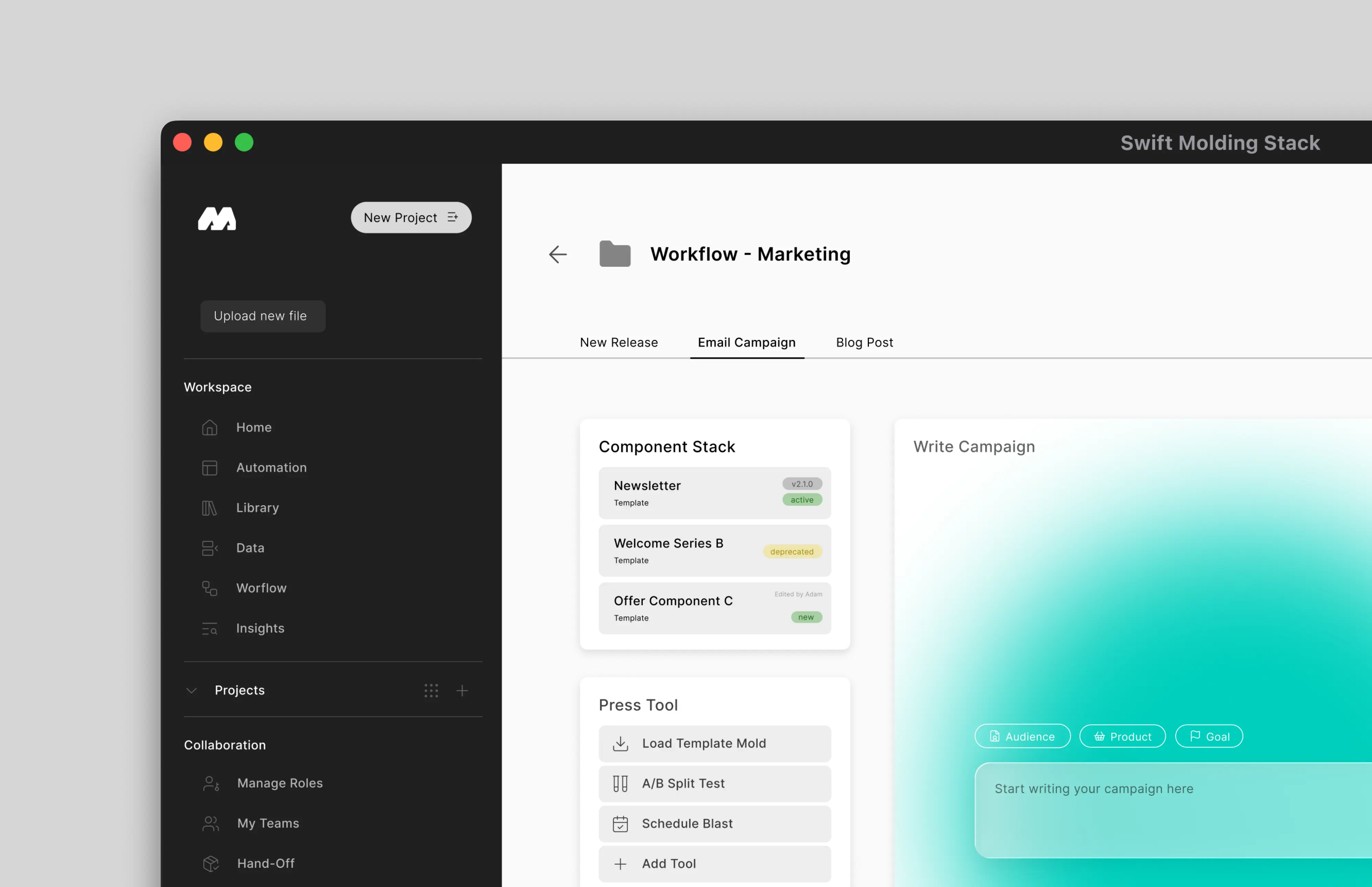Collapse the Projects section chevron
Viewport: 1372px width, 887px height.
(192, 690)
